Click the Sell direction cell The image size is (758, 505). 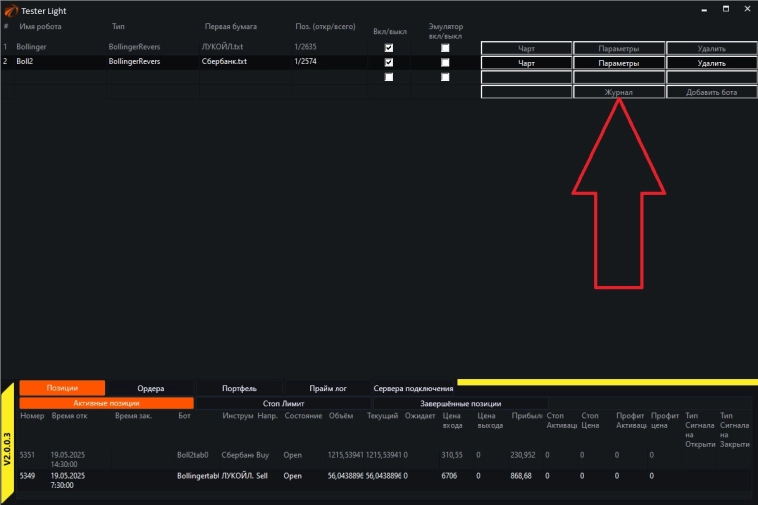[262, 476]
